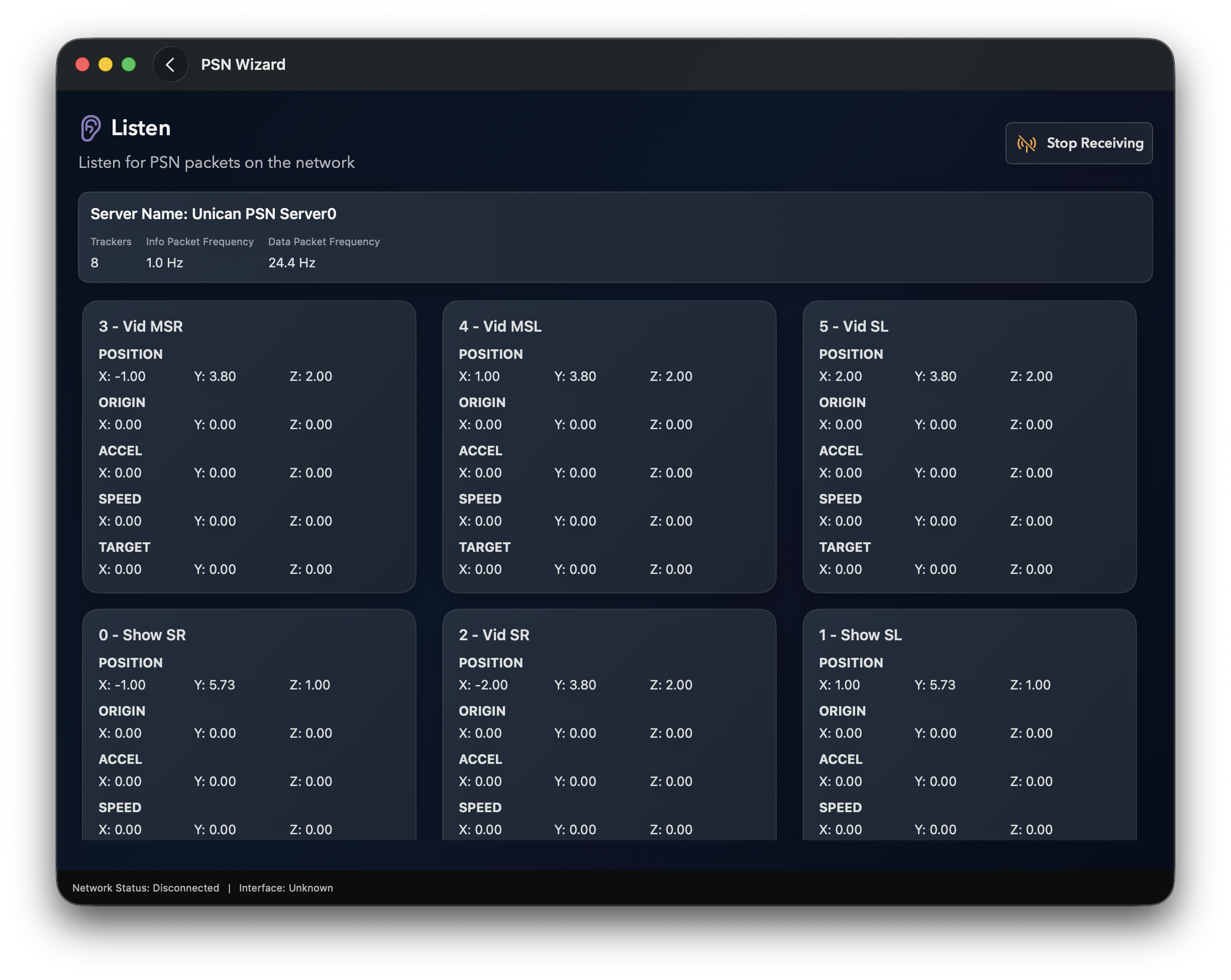Click the Data Packet Frequency label
The image size is (1231, 980).
324,242
